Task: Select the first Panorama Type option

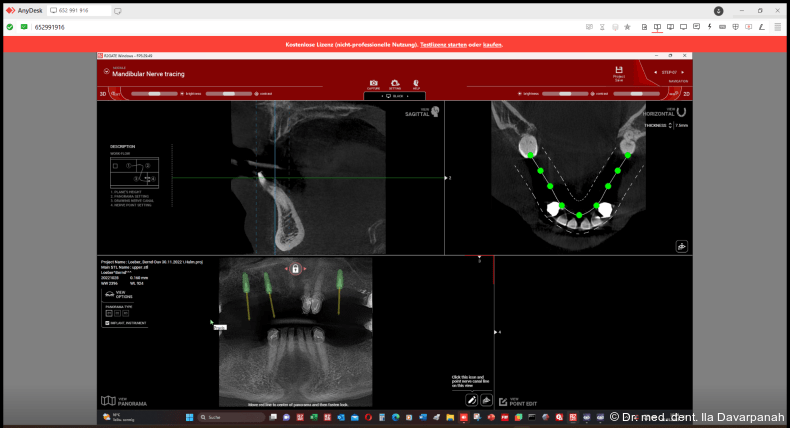Action: [x=108, y=313]
